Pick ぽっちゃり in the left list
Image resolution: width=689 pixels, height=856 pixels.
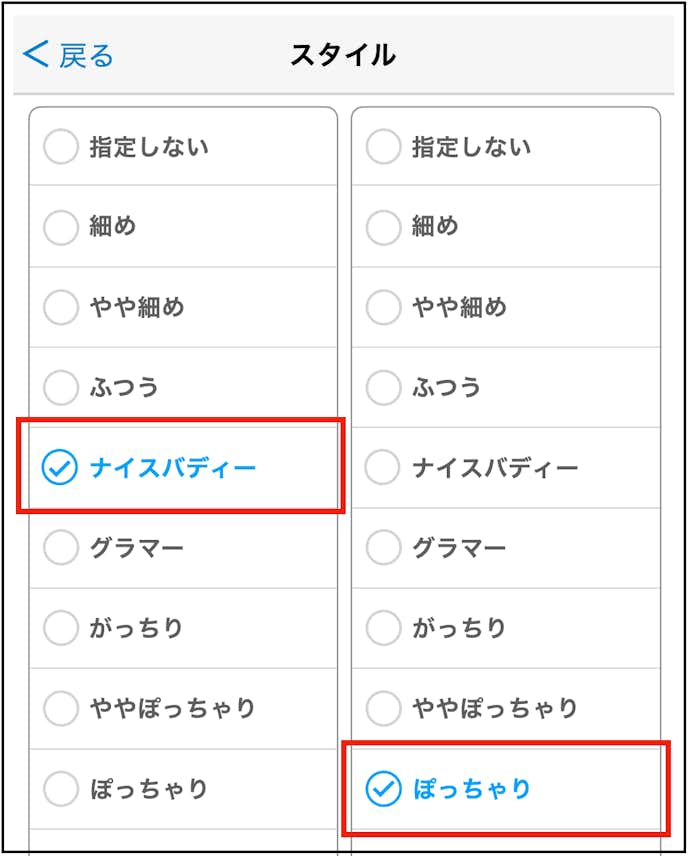[x=61, y=789]
